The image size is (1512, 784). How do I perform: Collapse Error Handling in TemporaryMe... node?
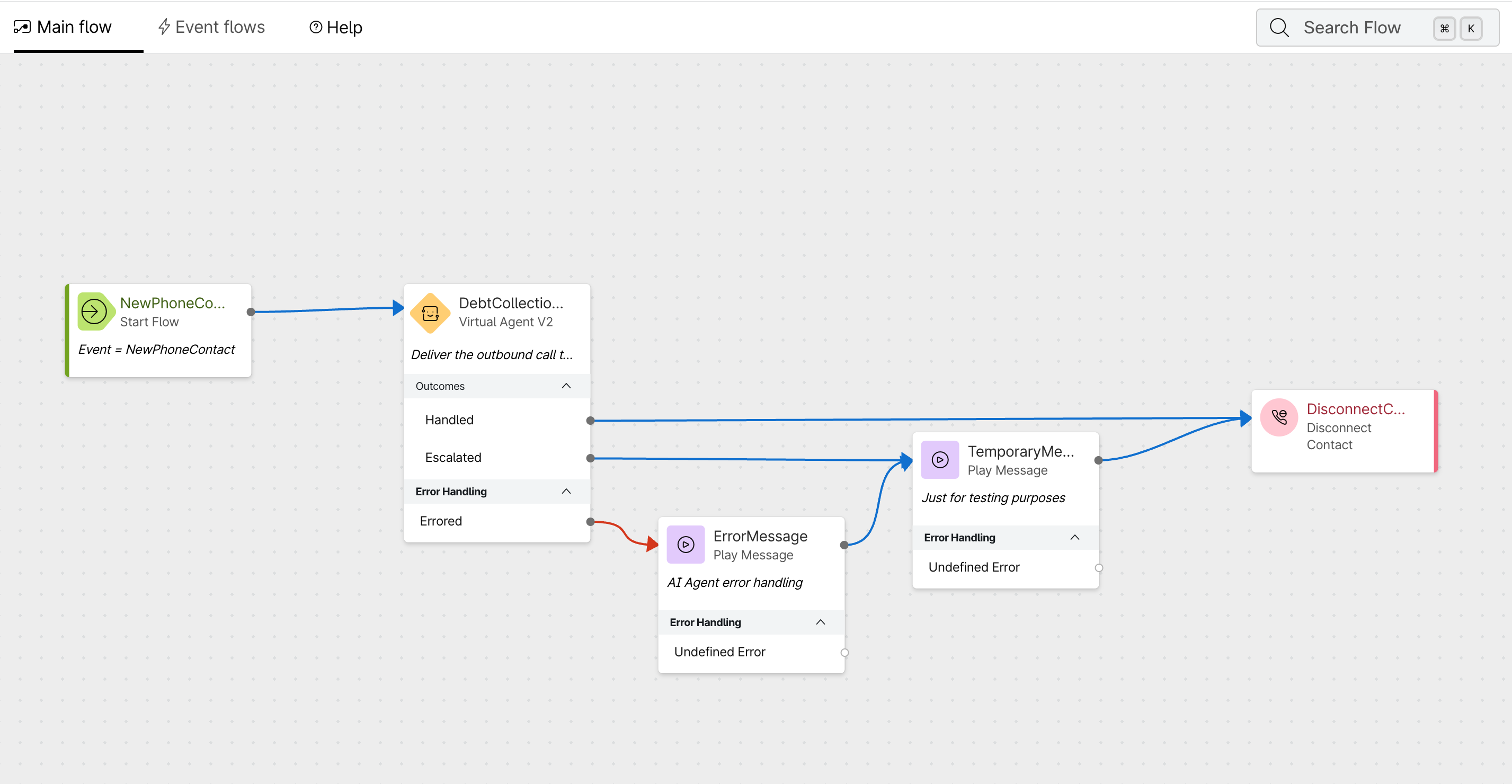pyautogui.click(x=1075, y=538)
